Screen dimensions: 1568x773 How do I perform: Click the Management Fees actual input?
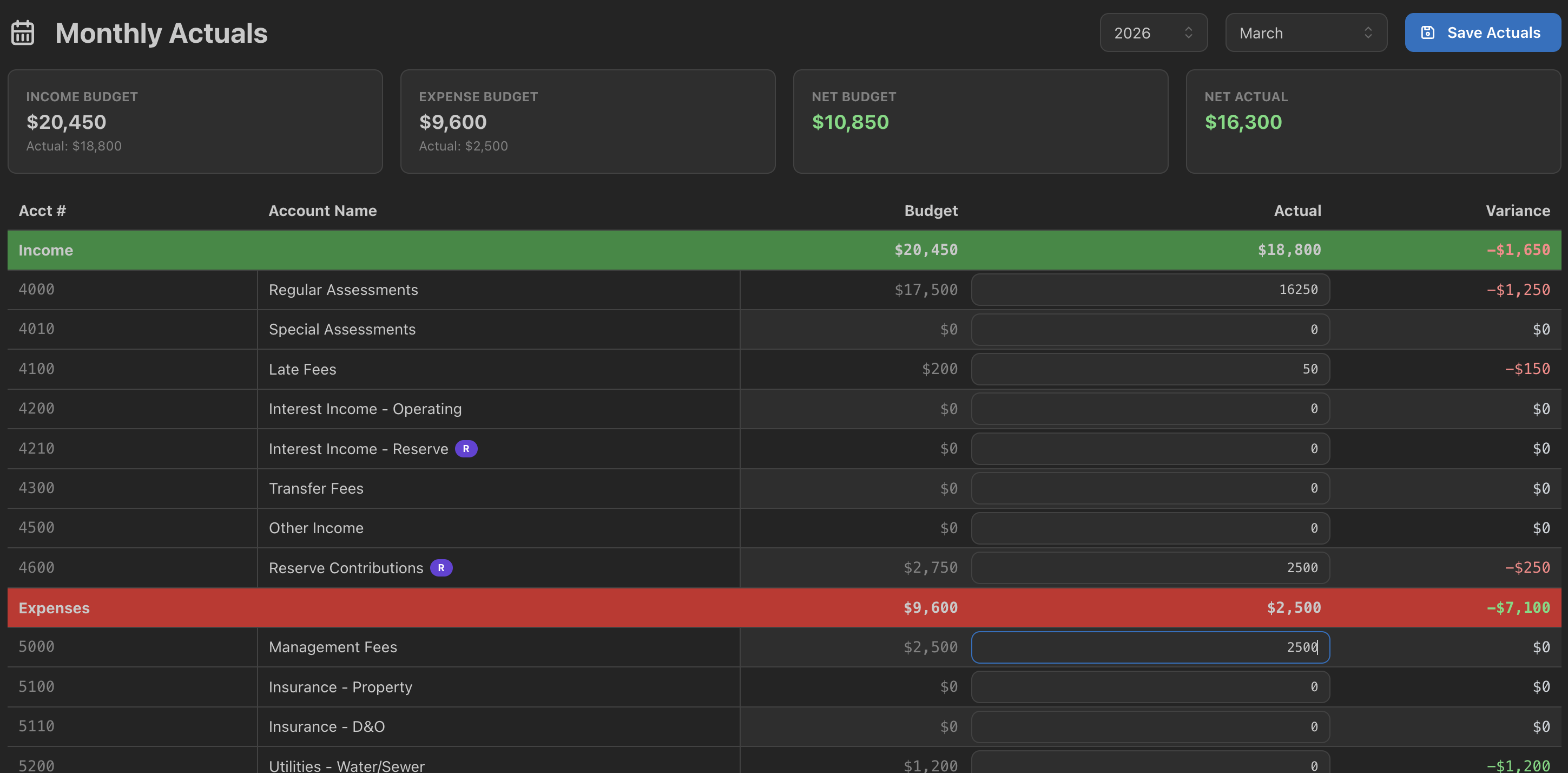(x=1149, y=647)
